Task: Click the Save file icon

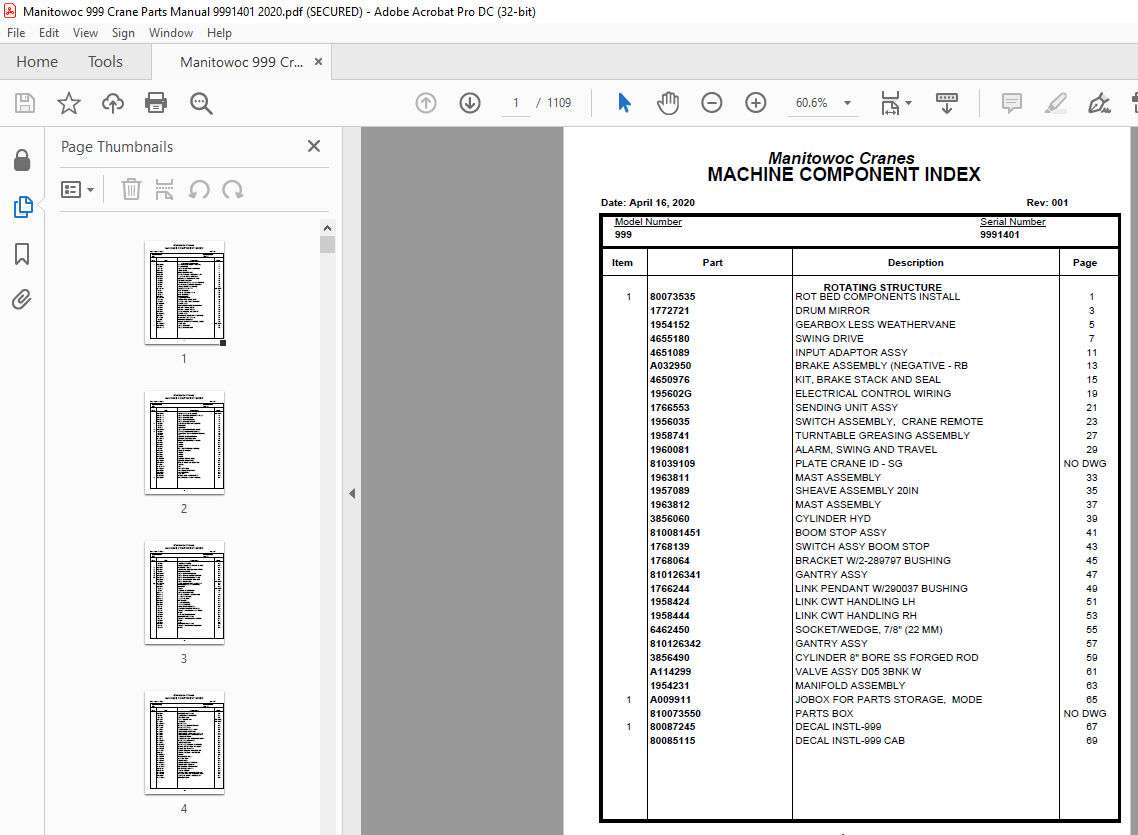Action: pos(25,103)
